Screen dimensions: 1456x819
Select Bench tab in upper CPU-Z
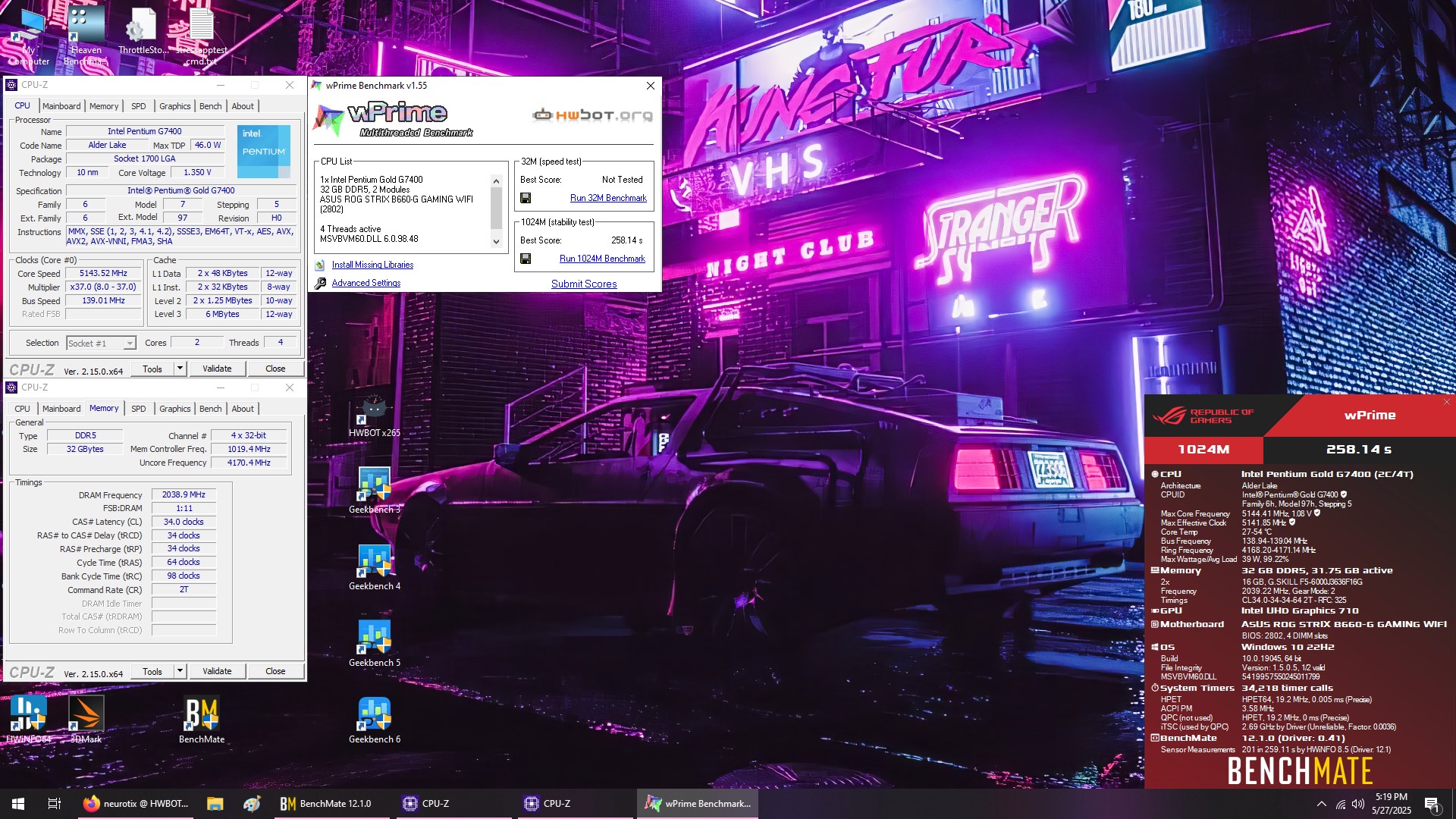[x=211, y=106]
